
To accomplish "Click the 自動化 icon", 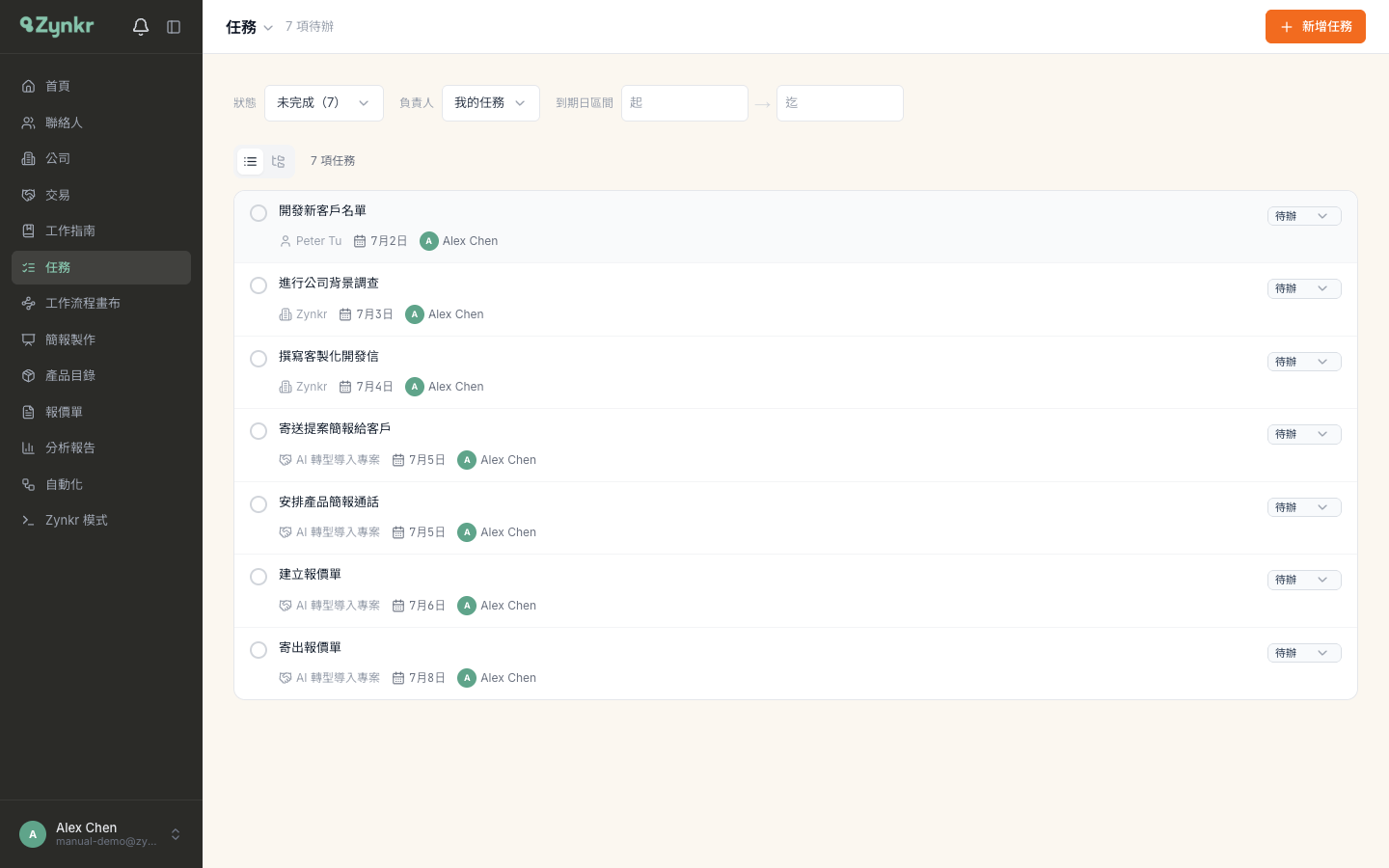I will (29, 484).
